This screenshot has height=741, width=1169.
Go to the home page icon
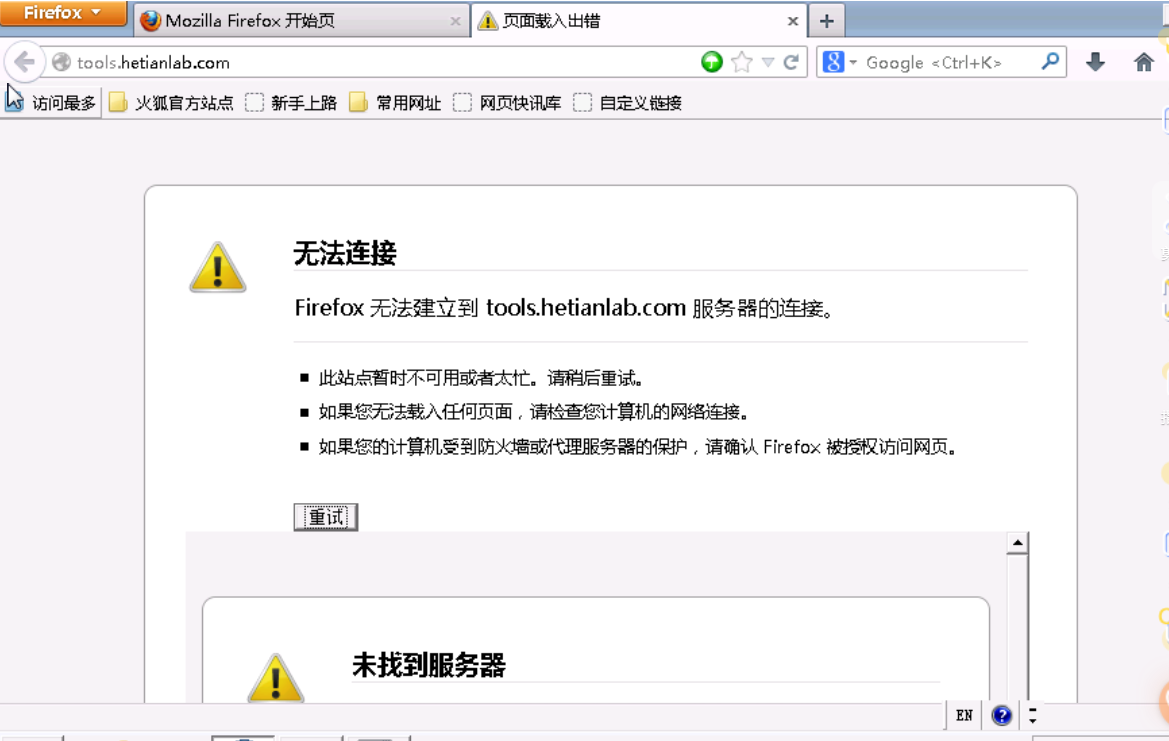point(1144,62)
